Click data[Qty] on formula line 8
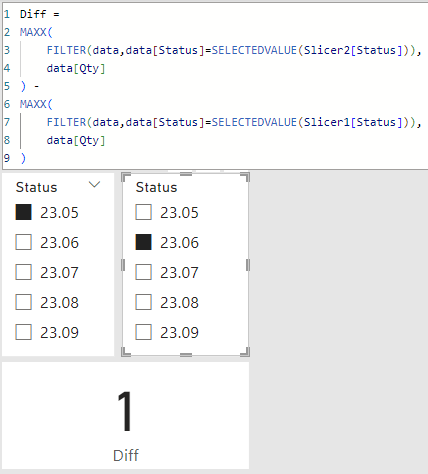Image resolution: width=428 pixels, height=474 pixels. point(76,140)
